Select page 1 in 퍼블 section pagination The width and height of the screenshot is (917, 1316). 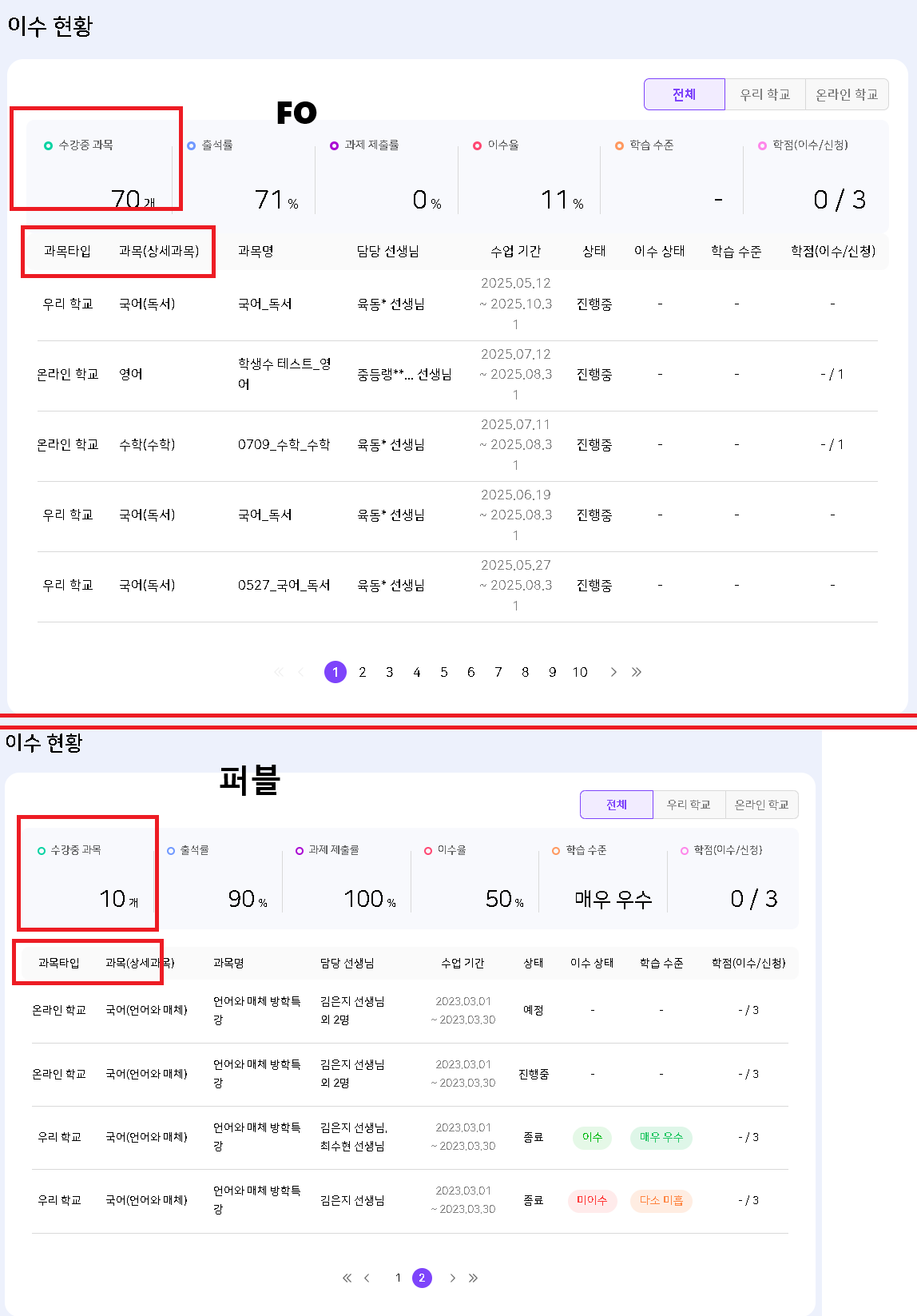(x=398, y=1278)
